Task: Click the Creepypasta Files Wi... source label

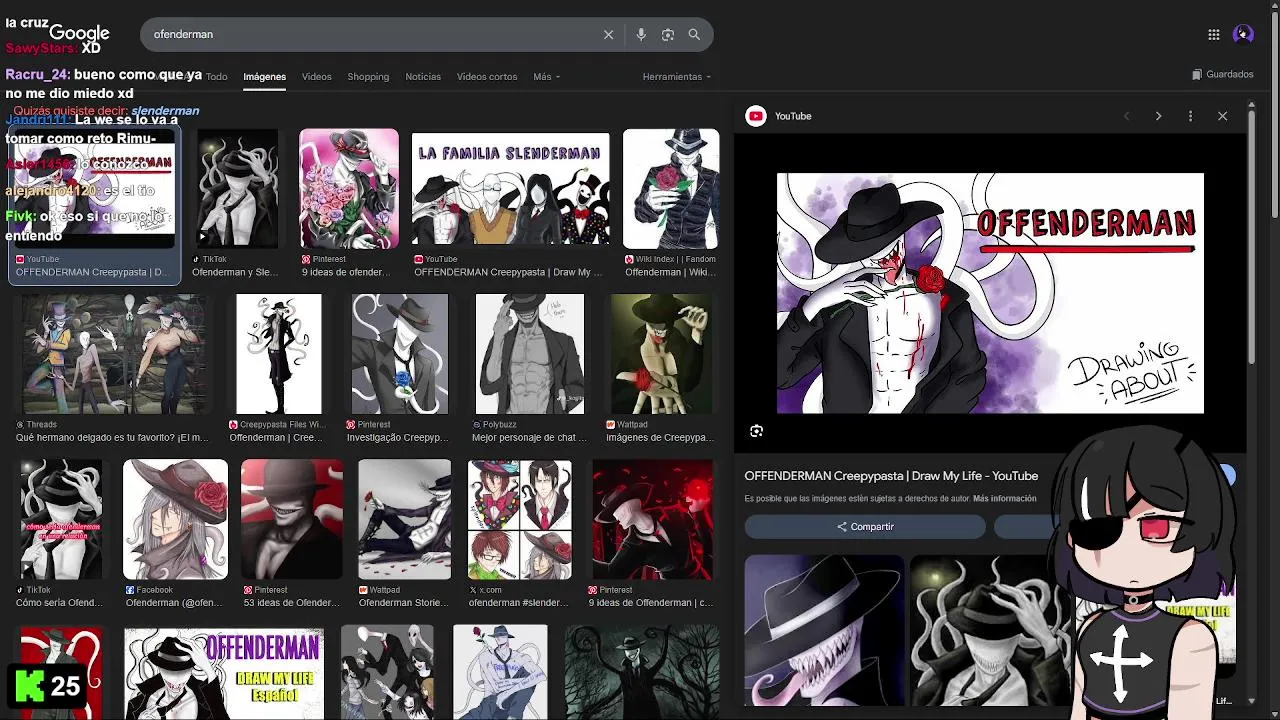Action: click(281, 424)
